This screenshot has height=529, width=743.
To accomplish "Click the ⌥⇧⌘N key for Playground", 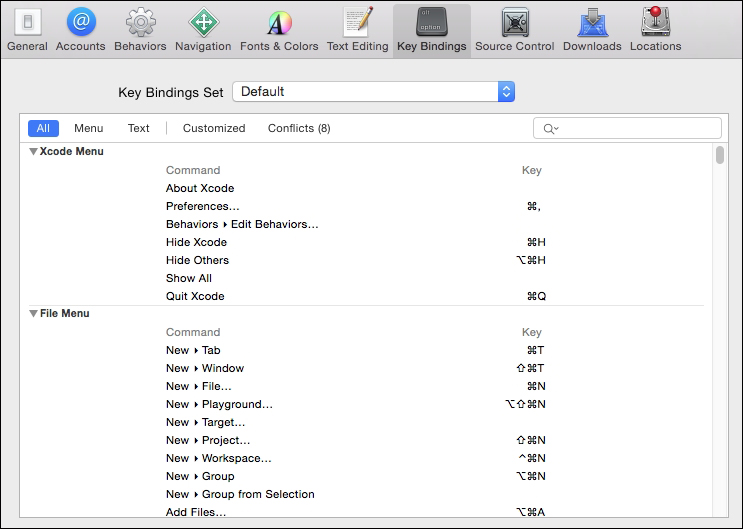I will coord(525,404).
